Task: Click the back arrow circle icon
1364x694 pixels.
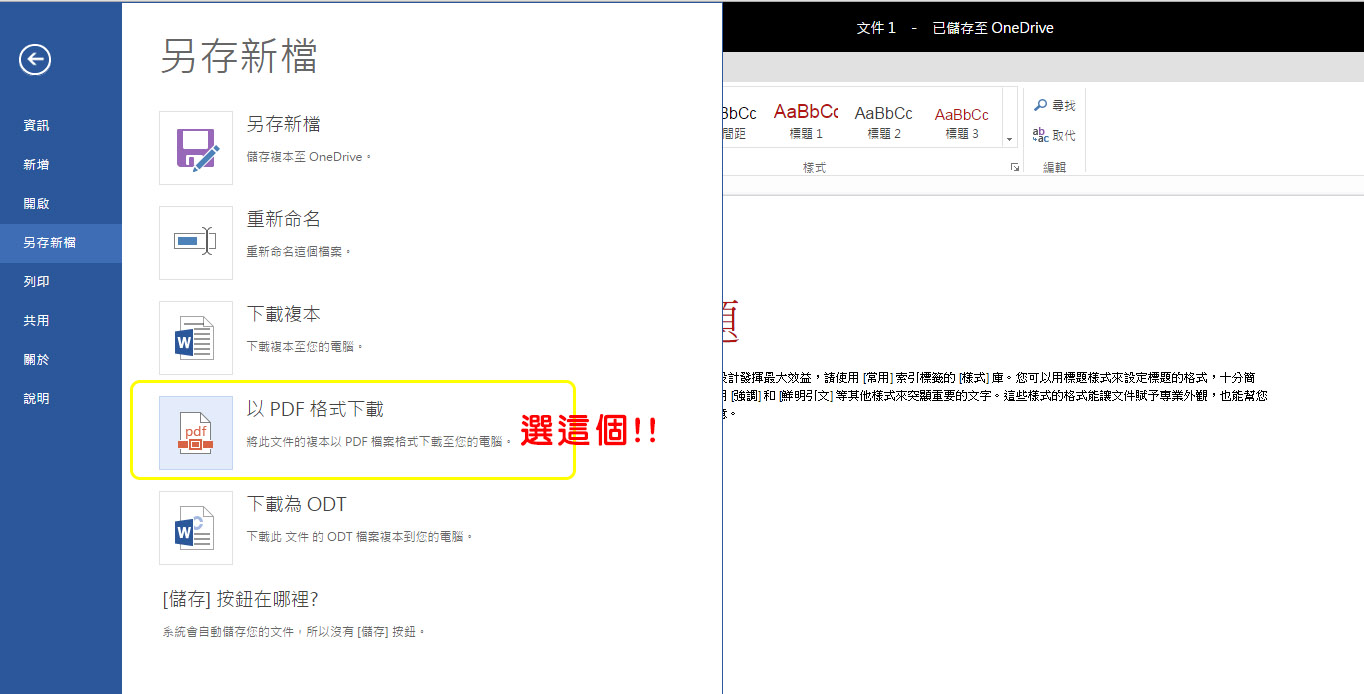Action: pos(34,60)
